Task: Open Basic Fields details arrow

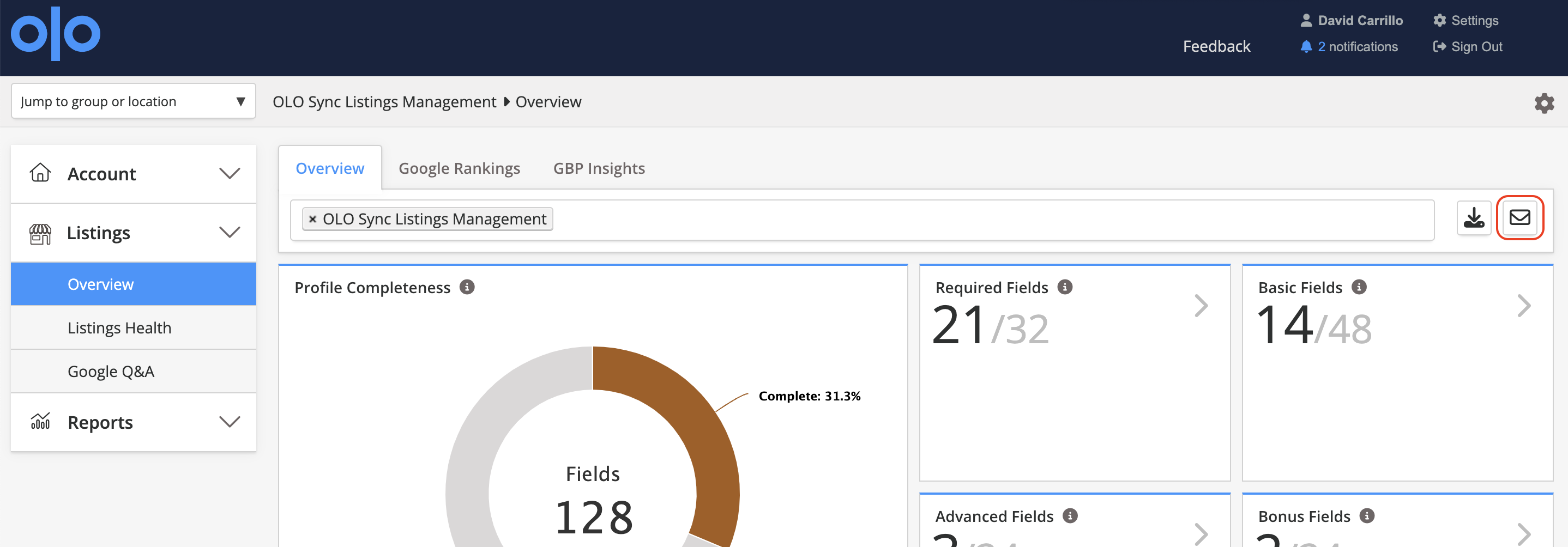Action: tap(1523, 306)
